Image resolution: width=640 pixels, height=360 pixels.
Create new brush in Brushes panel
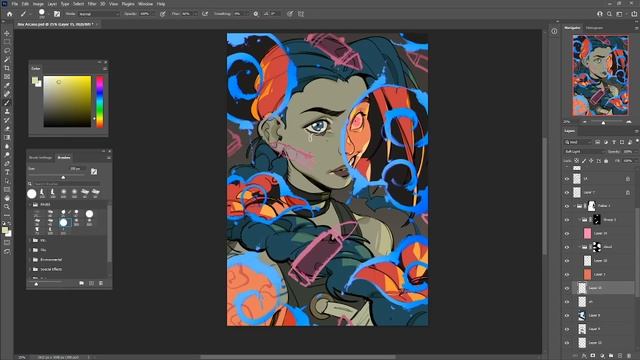point(91,283)
